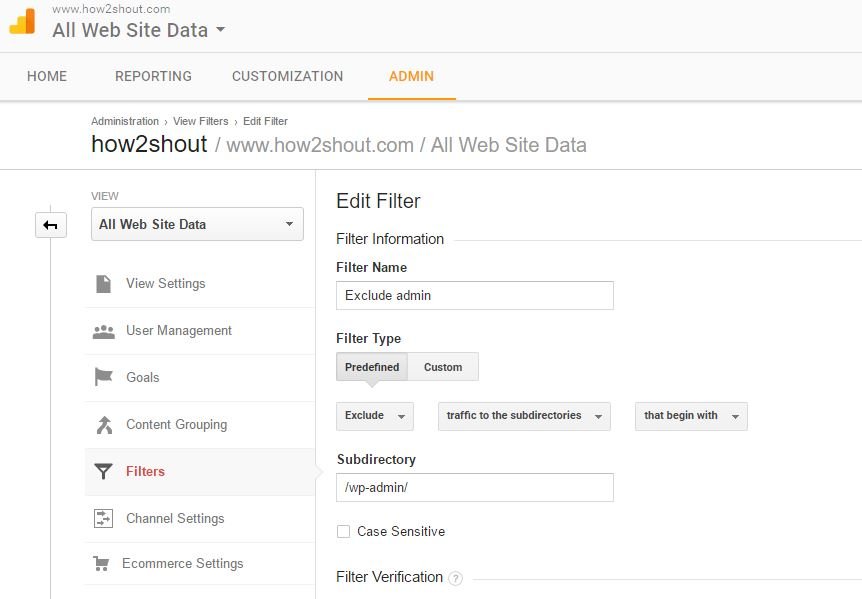Select the Predefined filter type

371,367
